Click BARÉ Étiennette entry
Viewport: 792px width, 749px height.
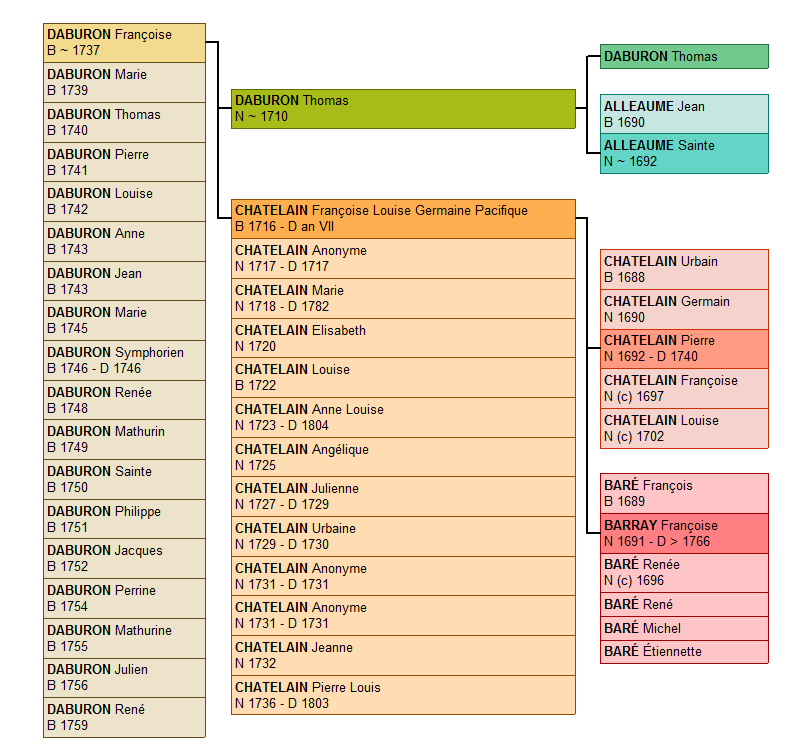(684, 652)
